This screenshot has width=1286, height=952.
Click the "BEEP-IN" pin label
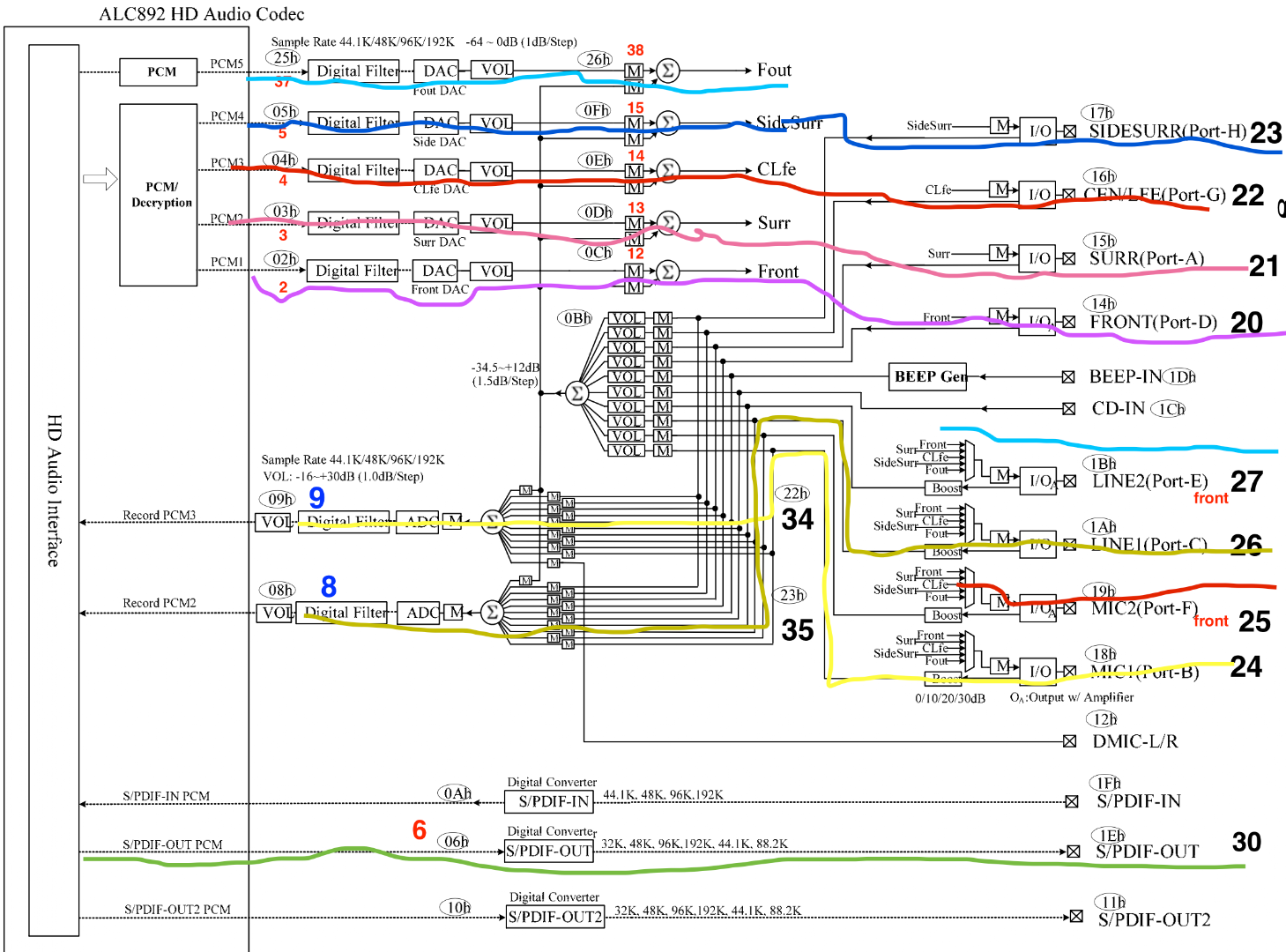click(1126, 377)
